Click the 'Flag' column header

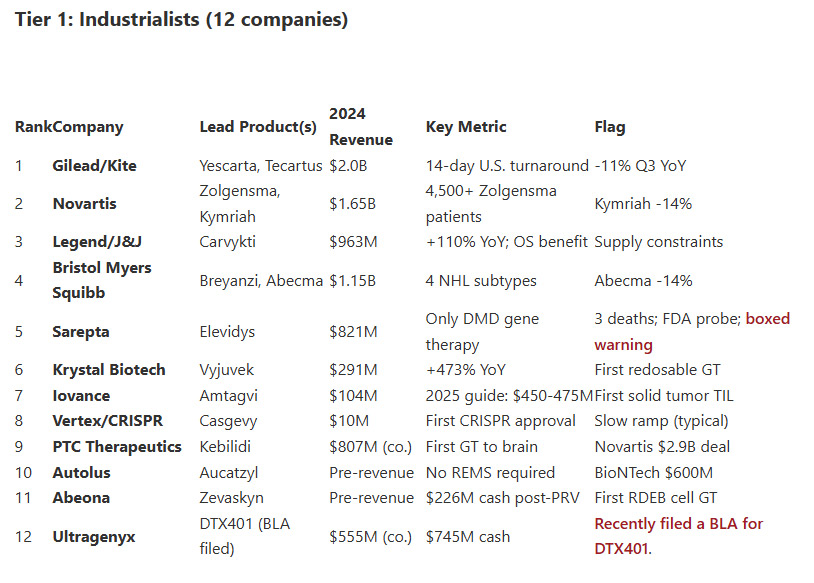point(610,127)
